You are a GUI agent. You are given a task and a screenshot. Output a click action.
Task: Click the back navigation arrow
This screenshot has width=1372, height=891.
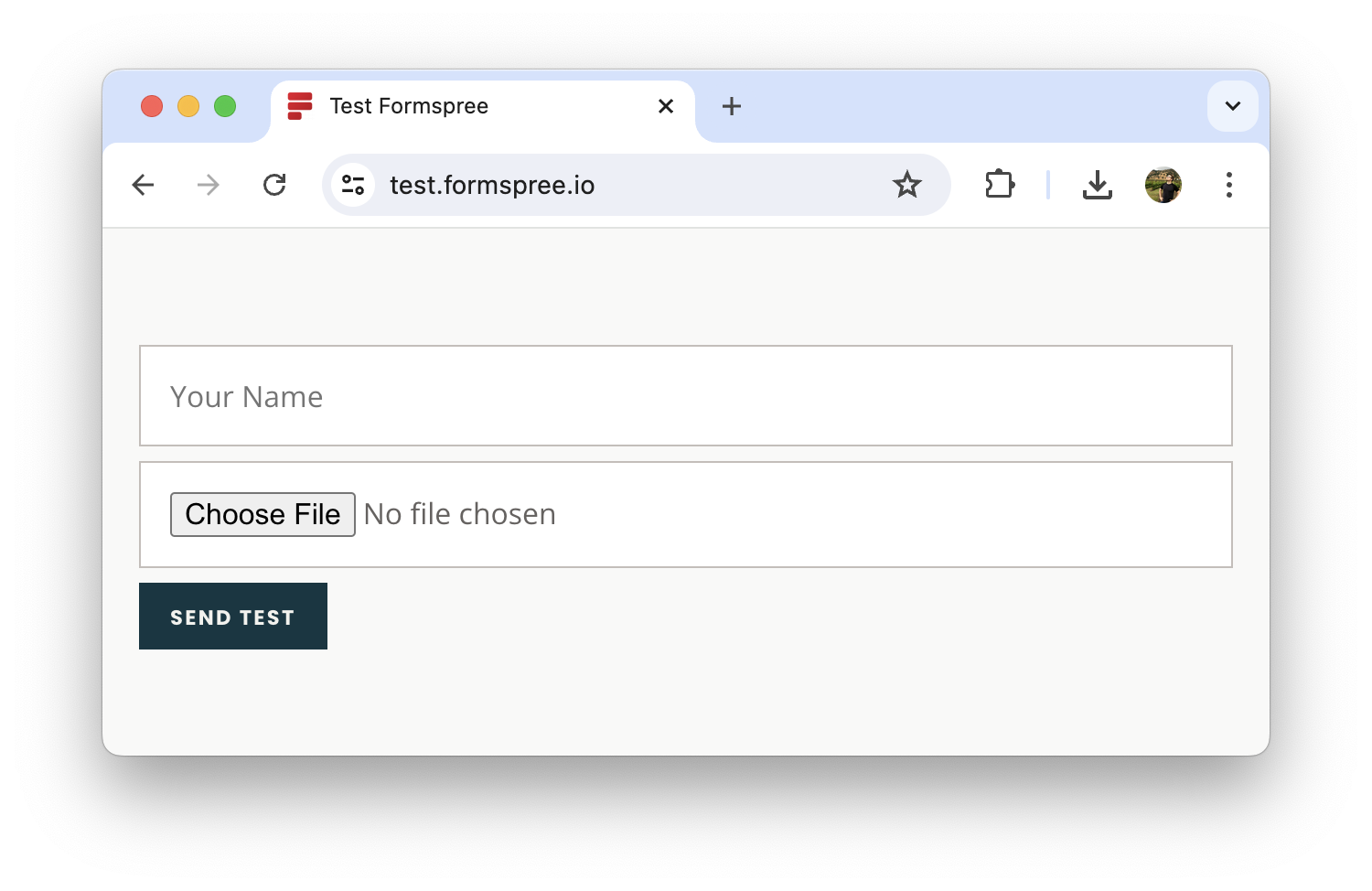pos(143,184)
